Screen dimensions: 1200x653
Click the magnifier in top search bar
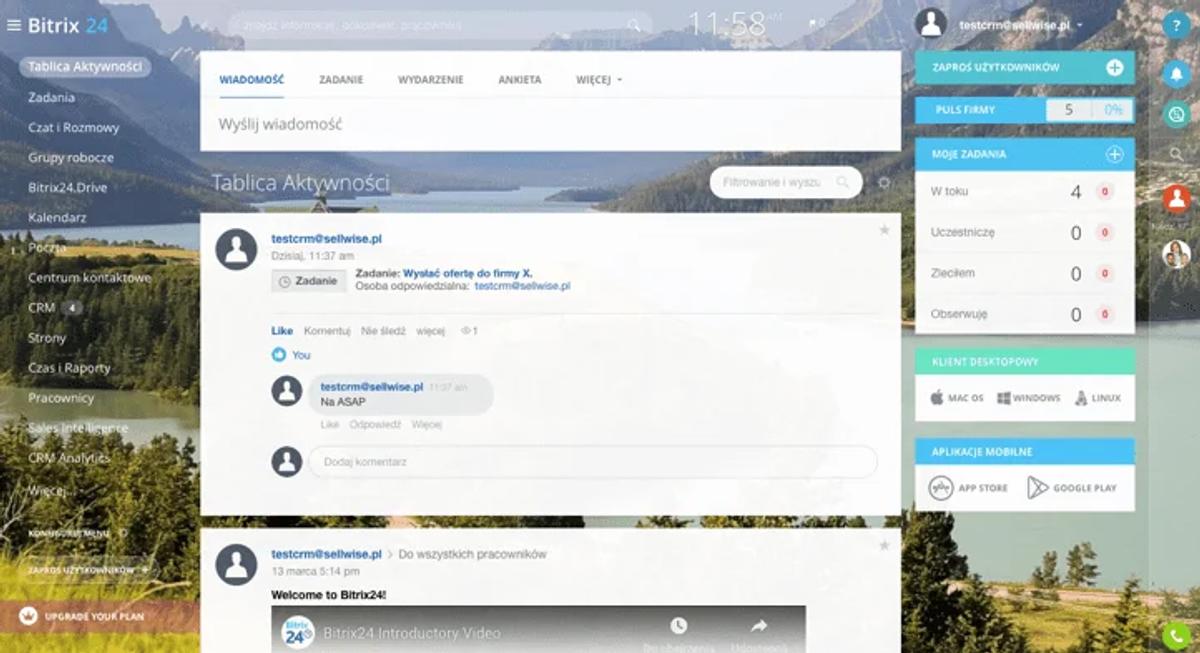click(x=634, y=25)
